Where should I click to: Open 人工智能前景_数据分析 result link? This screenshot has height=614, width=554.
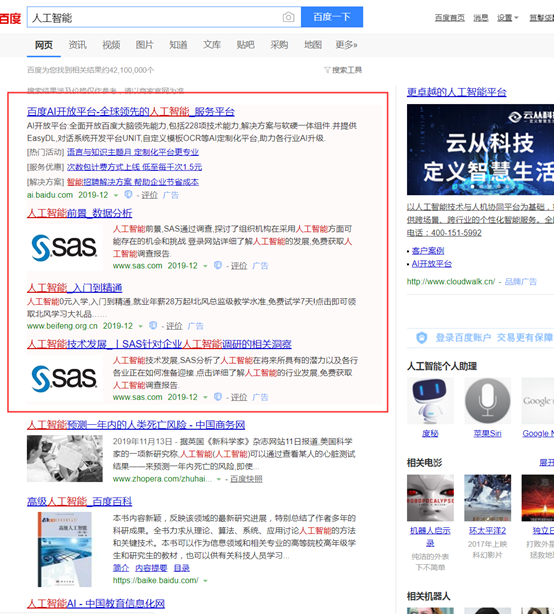tap(79, 213)
